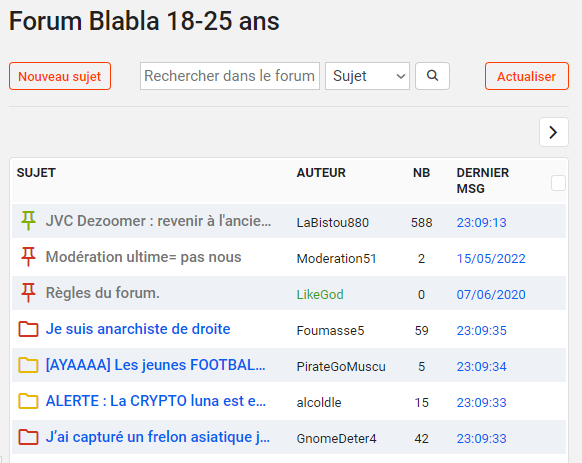Go to next page with chevron arrow
The height and width of the screenshot is (463, 582).
click(554, 132)
